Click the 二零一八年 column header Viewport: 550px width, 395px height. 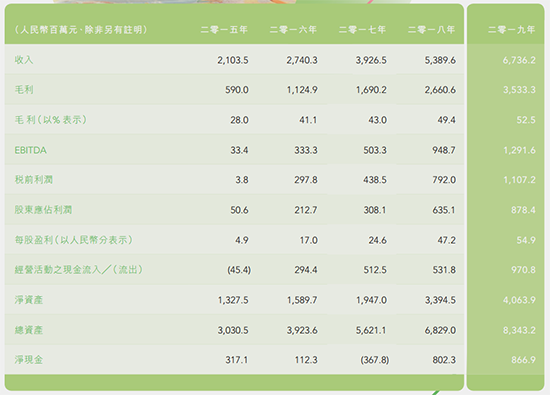(431, 30)
